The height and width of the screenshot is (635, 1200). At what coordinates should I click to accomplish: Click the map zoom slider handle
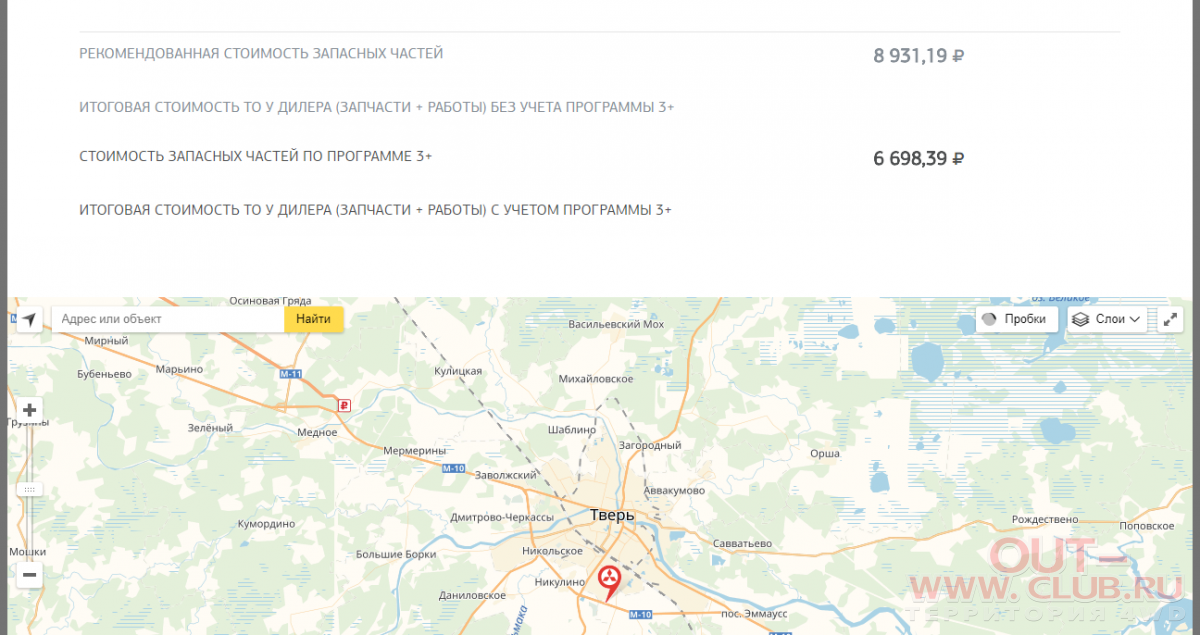[30, 489]
